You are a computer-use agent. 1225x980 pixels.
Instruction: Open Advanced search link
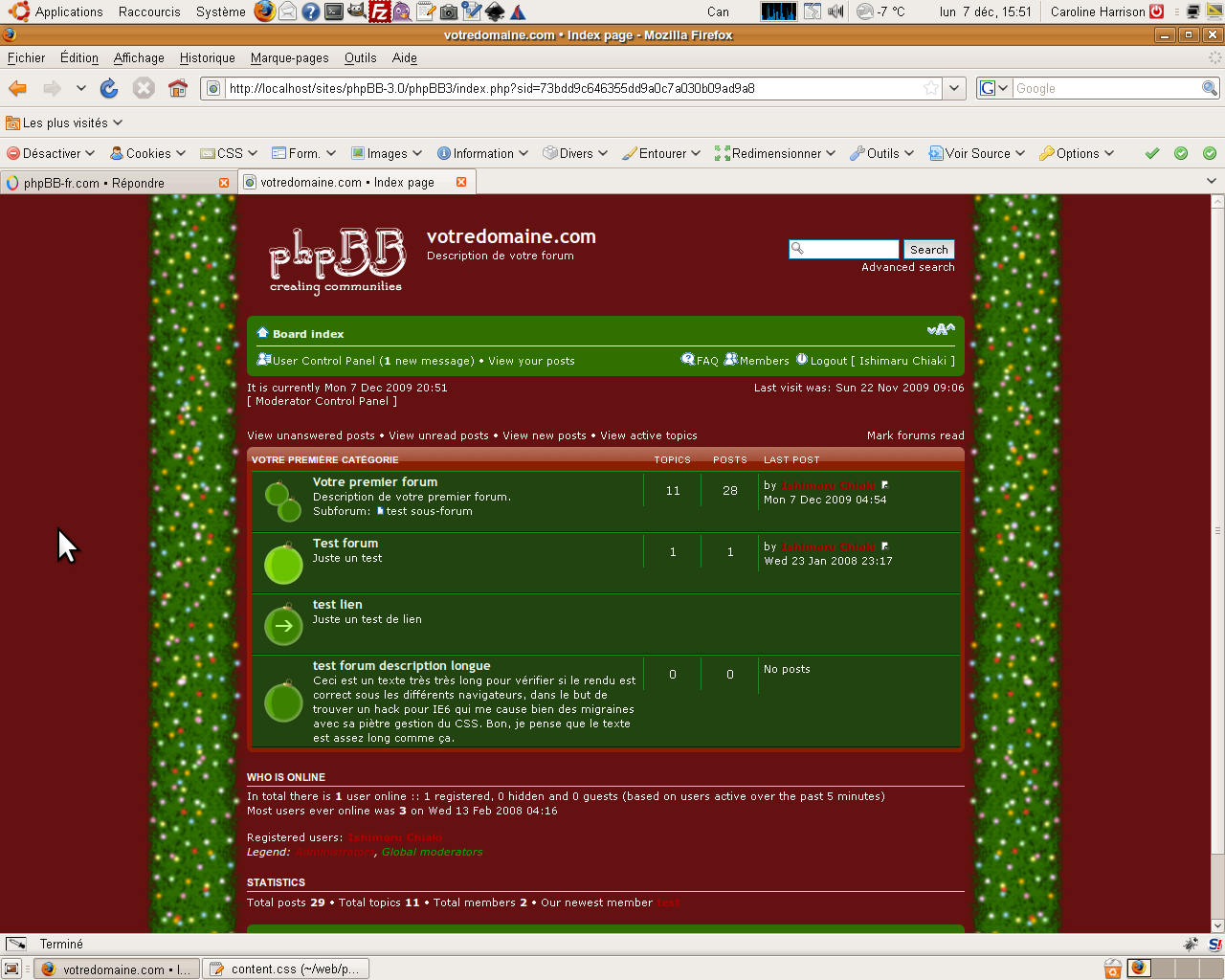pyautogui.click(x=908, y=267)
